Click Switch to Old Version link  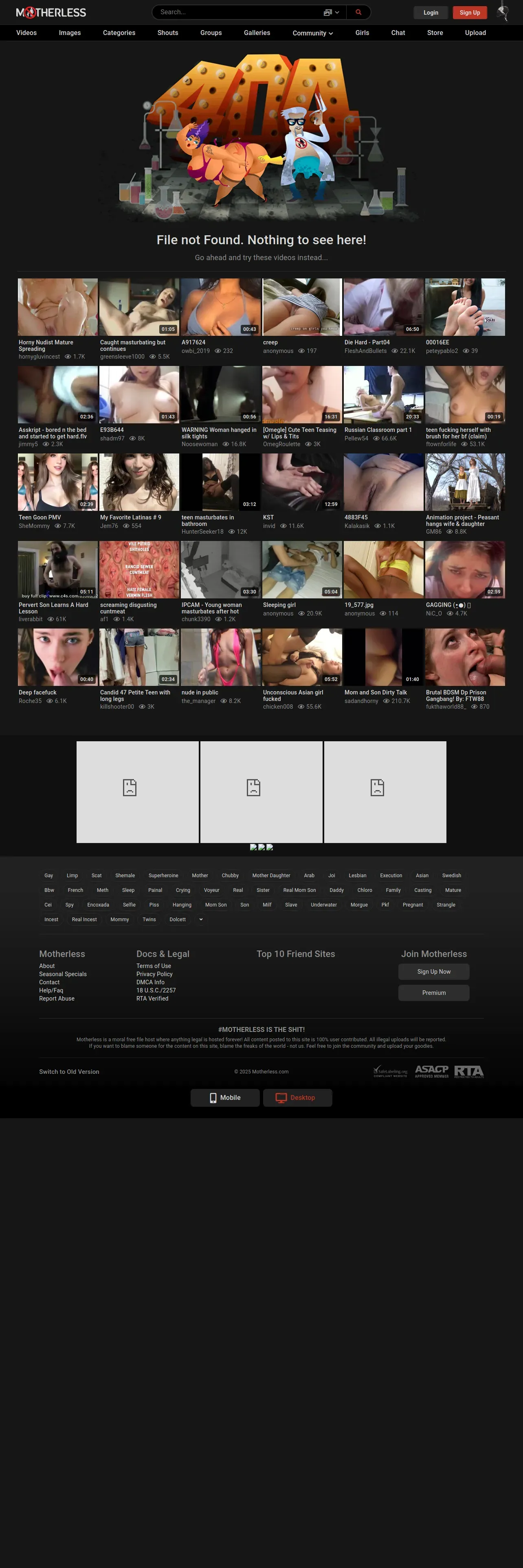point(69,1071)
